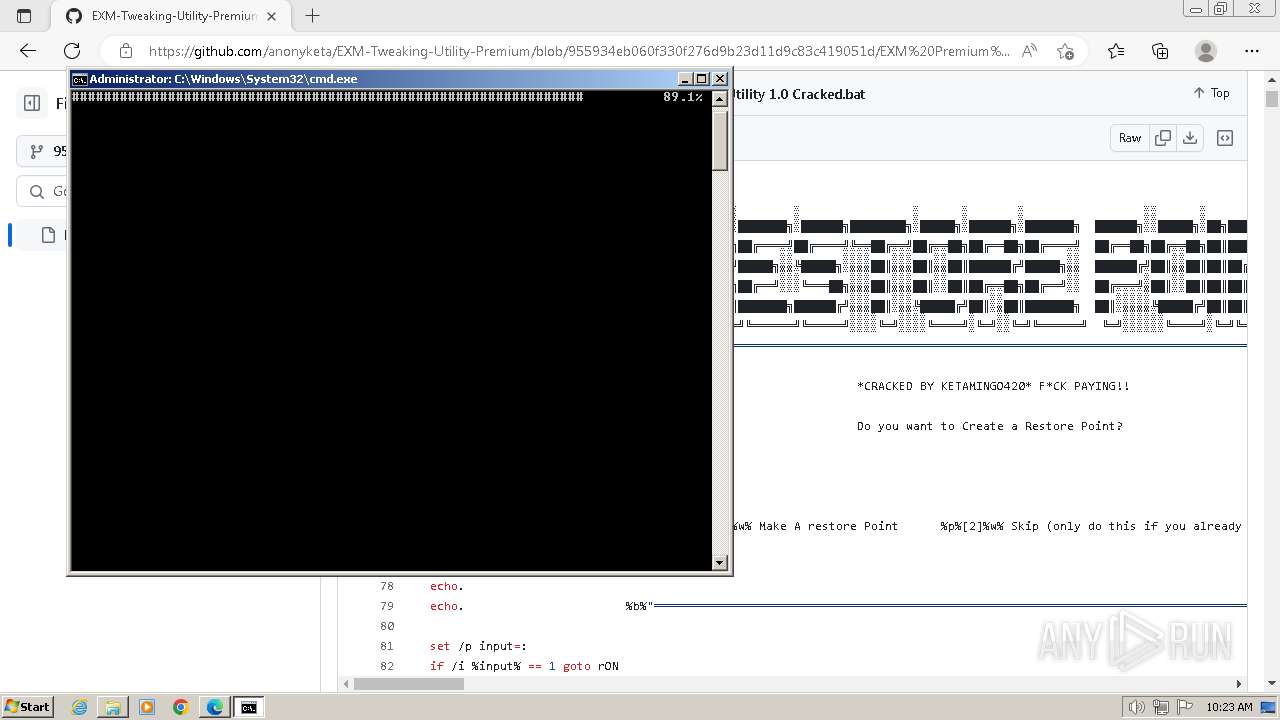Screen dimensions: 1280x720
Task: Click the 89.1% progress text in cmd
Action: pos(683,97)
